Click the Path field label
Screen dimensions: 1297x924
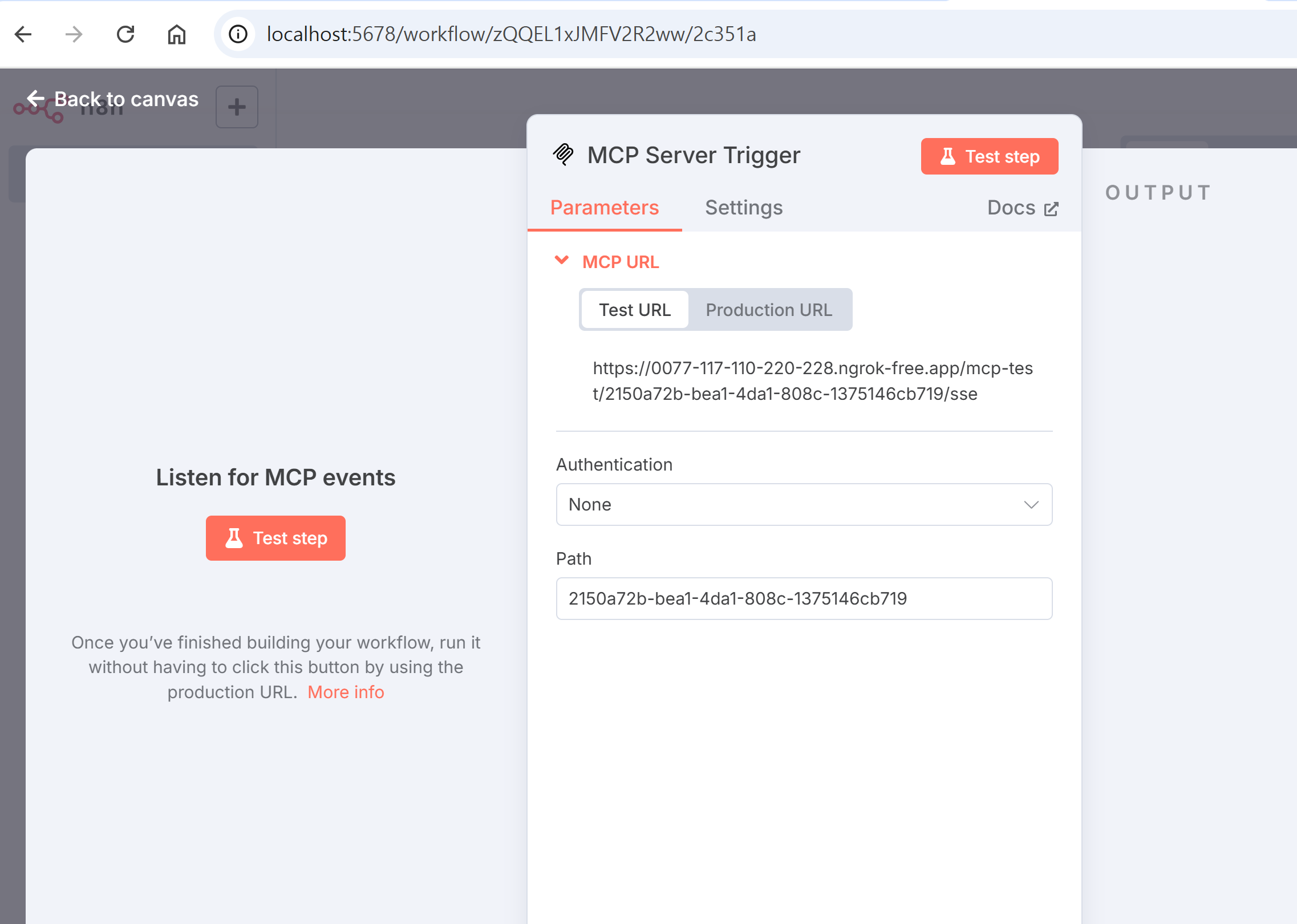(574, 558)
